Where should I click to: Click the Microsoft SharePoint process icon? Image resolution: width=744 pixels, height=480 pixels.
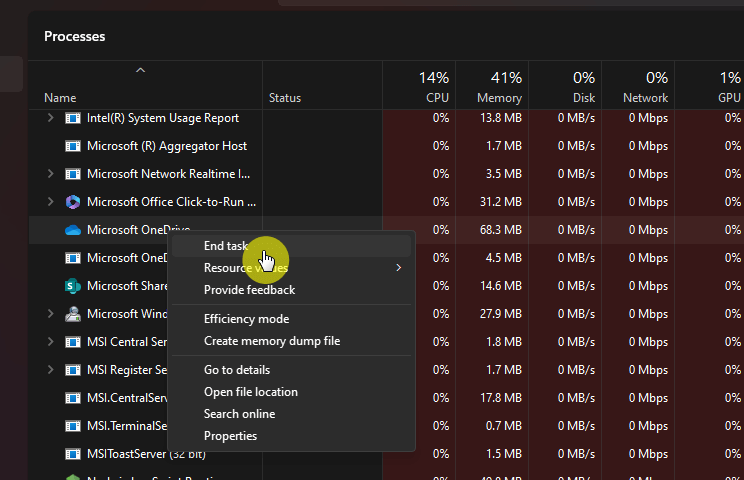tap(73, 286)
